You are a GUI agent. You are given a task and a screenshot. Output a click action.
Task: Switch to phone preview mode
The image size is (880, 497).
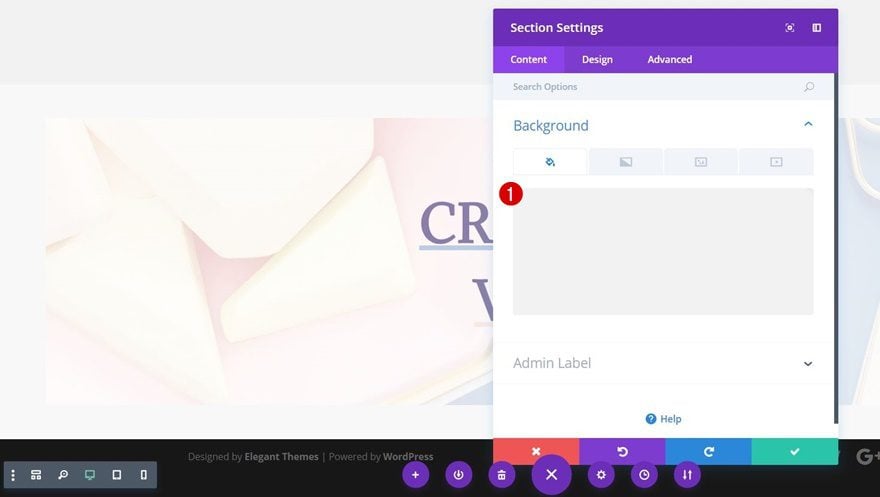click(144, 475)
